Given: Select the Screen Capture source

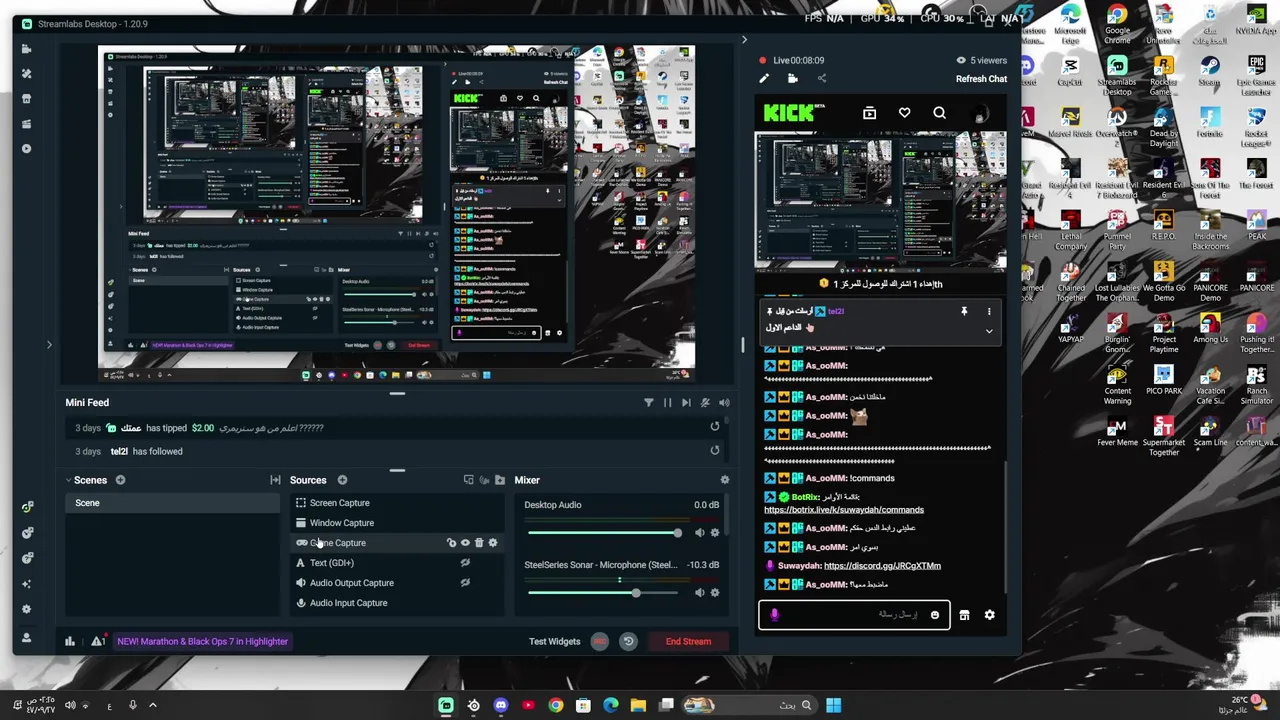Looking at the screenshot, I should click(397, 503).
